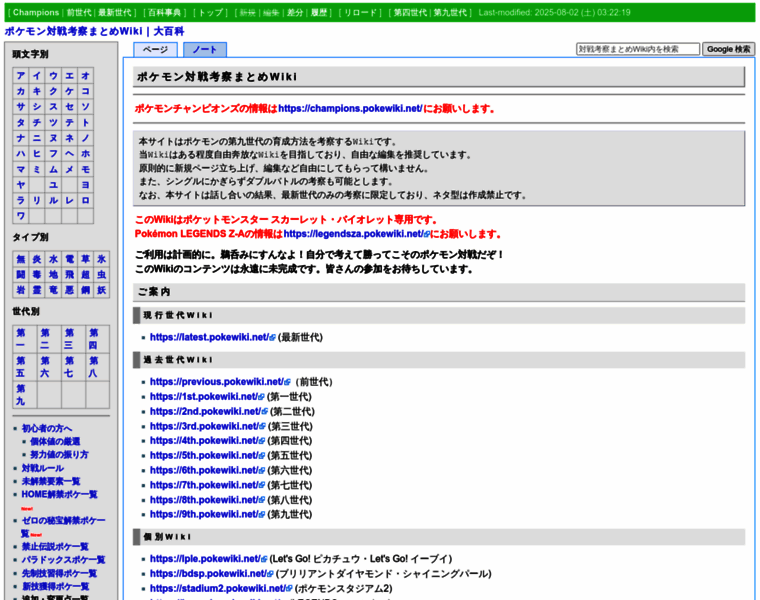This screenshot has width=760, height=600.
Task: Select サ in the kana index
Action: click(x=21, y=107)
